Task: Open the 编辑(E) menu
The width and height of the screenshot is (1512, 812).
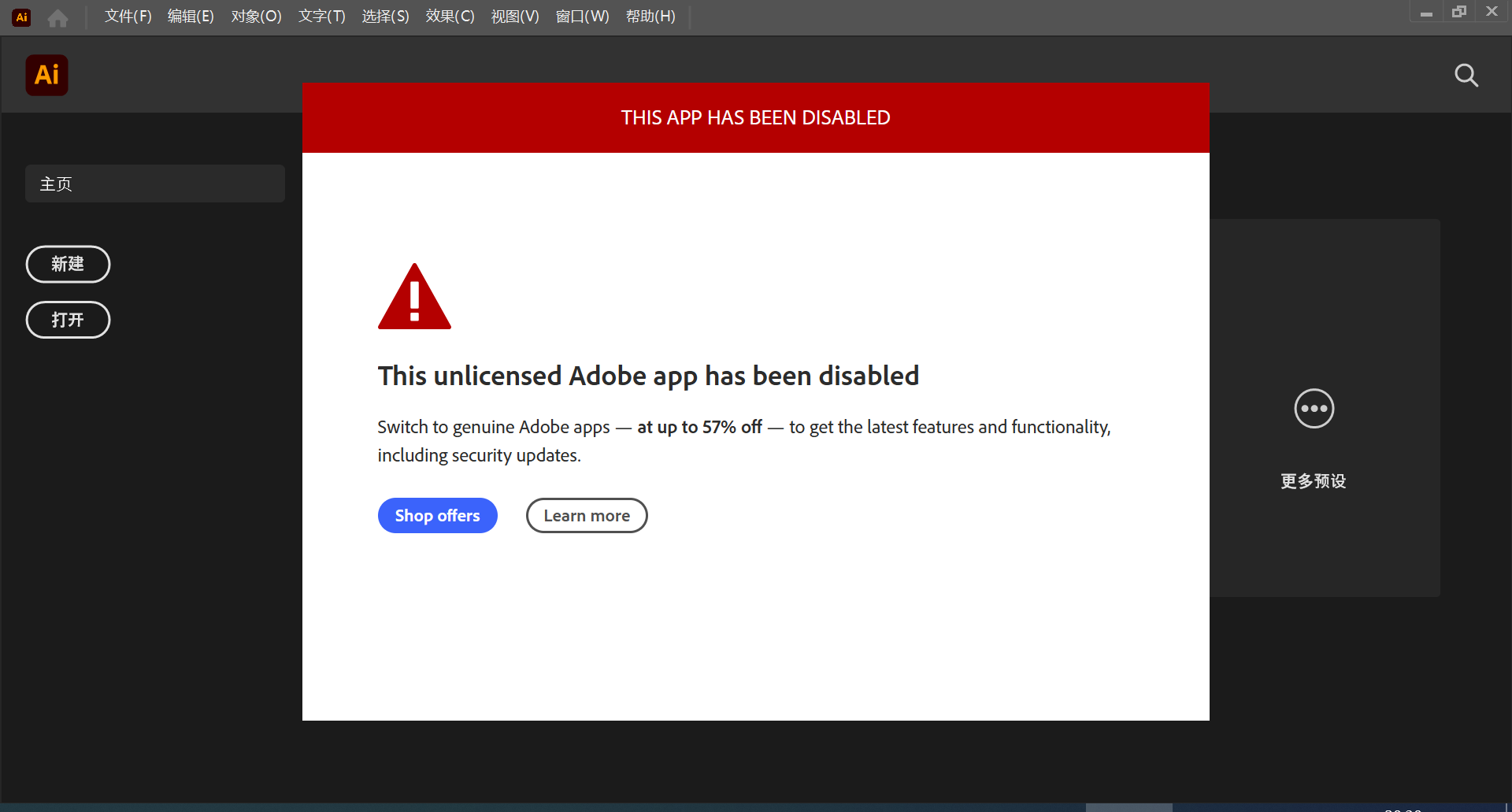Action: pyautogui.click(x=191, y=17)
